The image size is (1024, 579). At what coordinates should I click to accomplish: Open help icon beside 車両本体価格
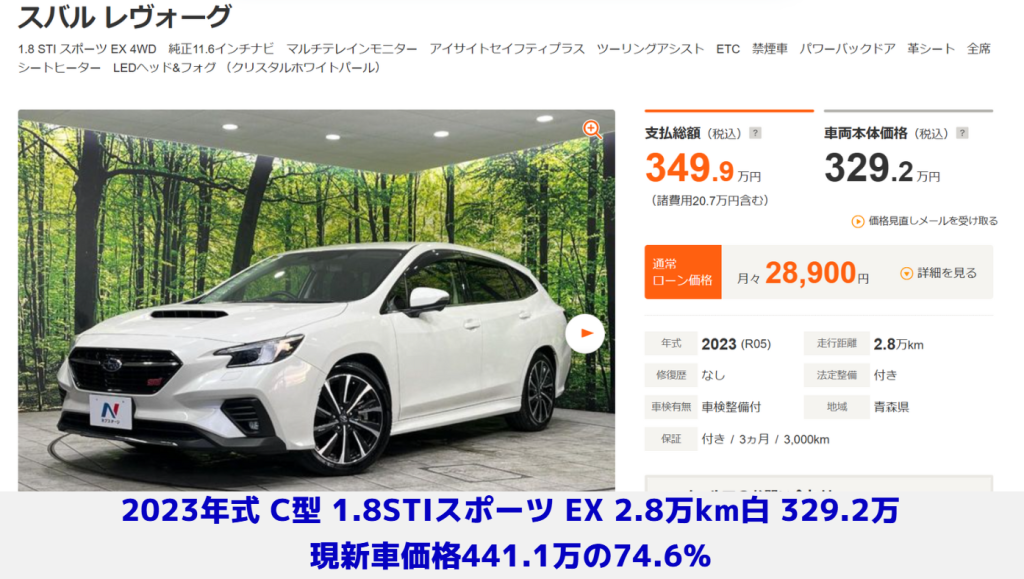point(962,133)
